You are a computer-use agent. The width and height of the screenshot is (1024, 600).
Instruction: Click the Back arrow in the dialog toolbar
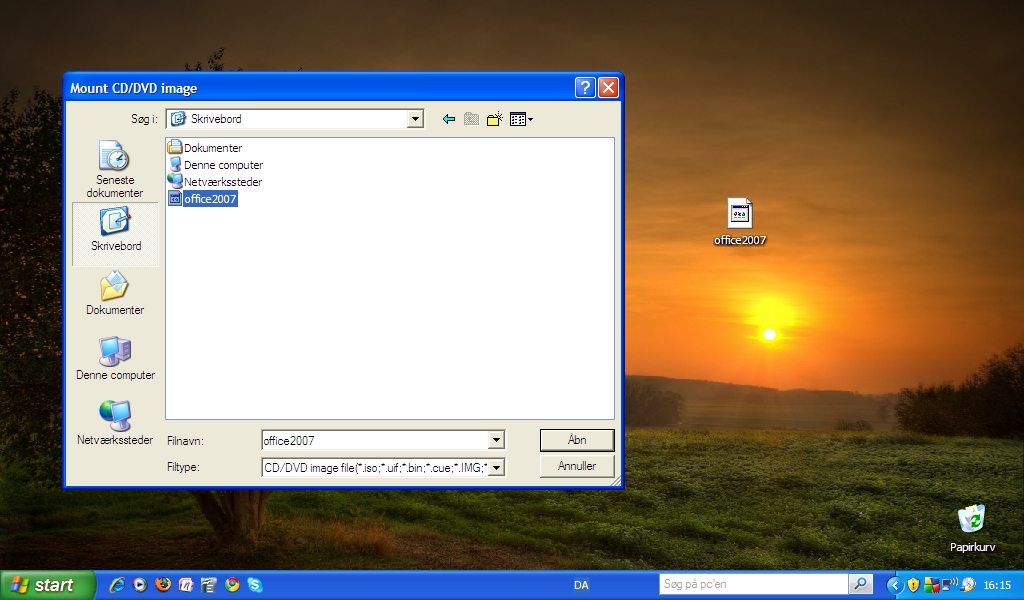(x=448, y=119)
